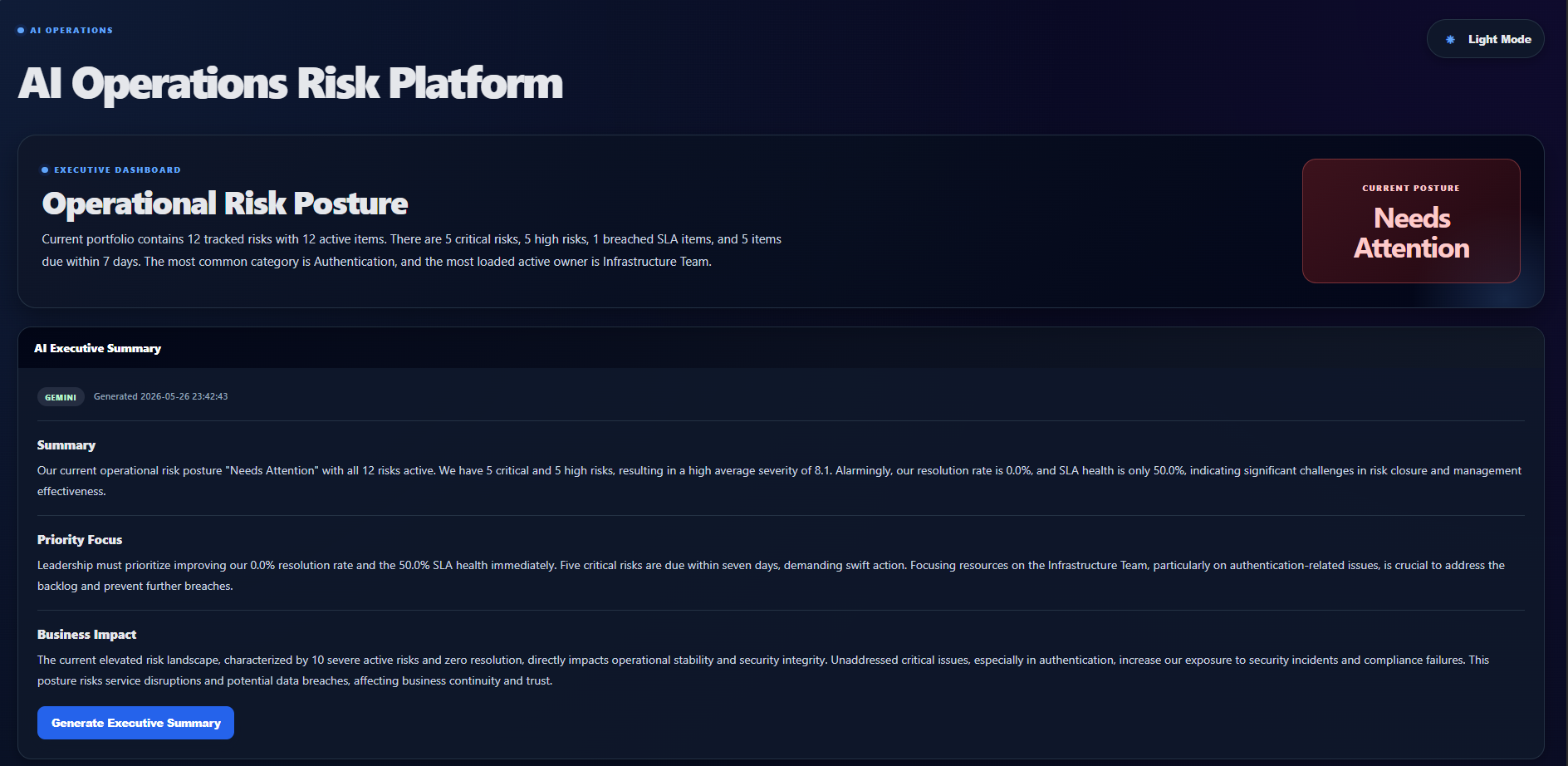Viewport: 1568px width, 766px height.
Task: Click the CURRENT POSTURE label
Action: pyautogui.click(x=1411, y=189)
